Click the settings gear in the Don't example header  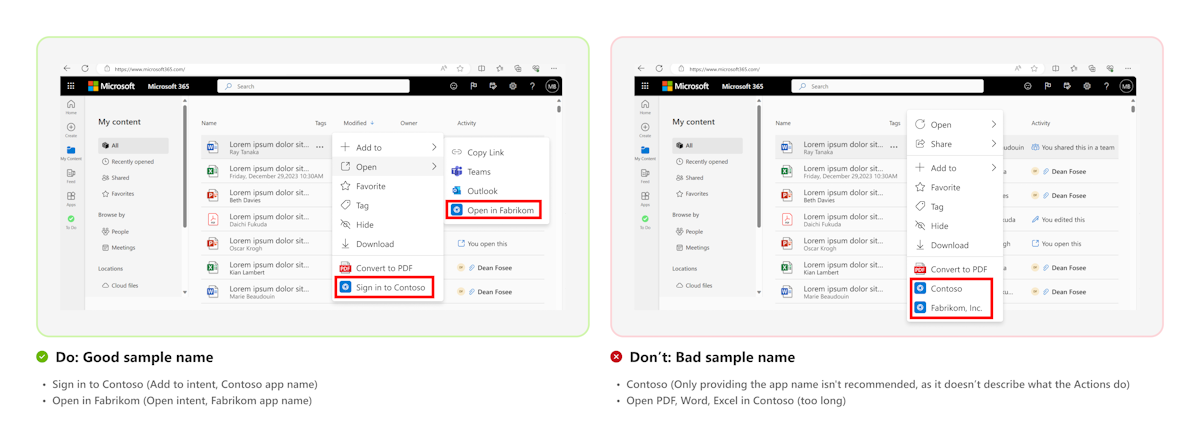point(1087,86)
